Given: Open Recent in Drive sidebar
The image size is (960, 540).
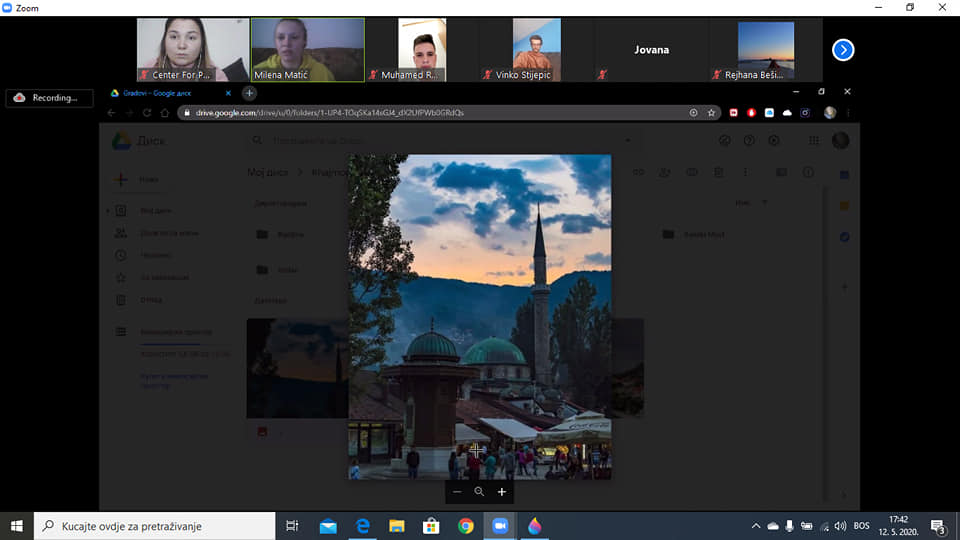Looking at the screenshot, I should click(x=144, y=255).
